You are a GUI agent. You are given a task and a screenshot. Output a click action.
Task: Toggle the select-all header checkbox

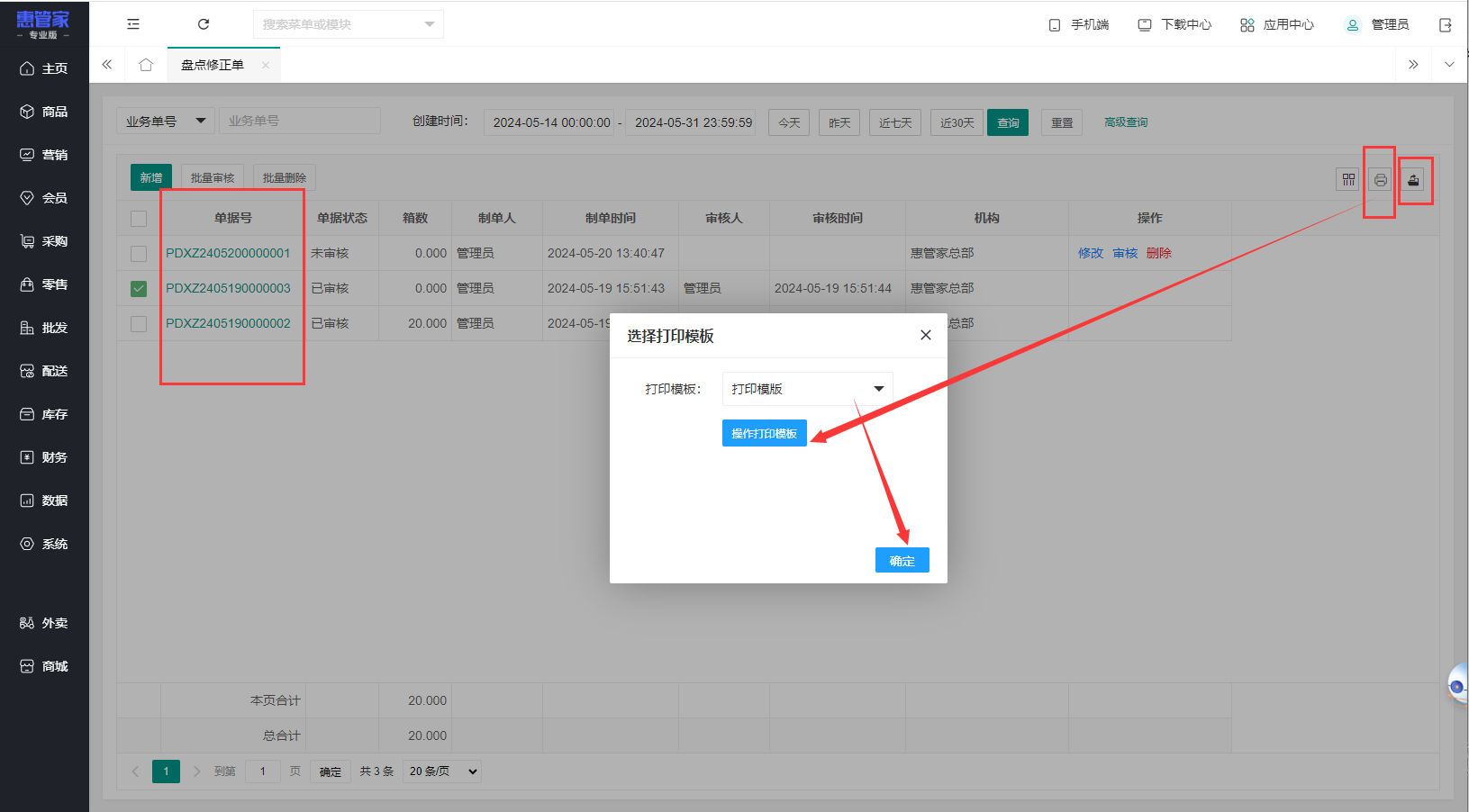[139, 218]
